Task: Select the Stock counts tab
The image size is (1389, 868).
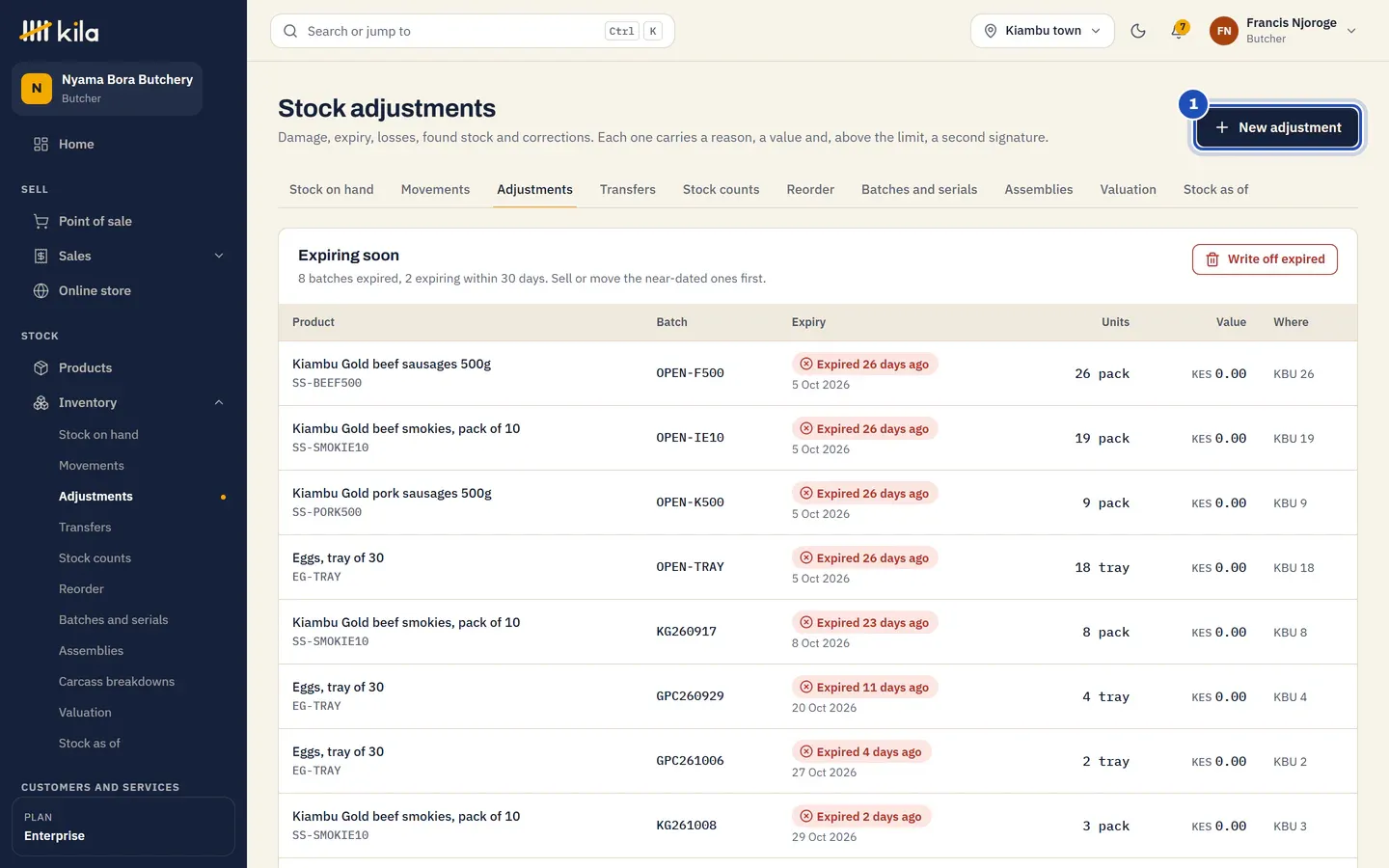Action: click(721, 189)
